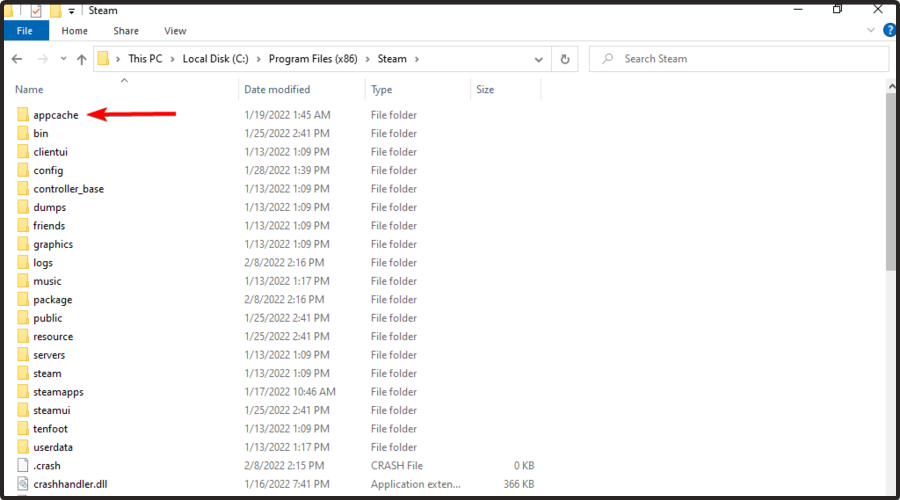Image resolution: width=900 pixels, height=500 pixels.
Task: Click the CRASH File type cell
Action: (x=397, y=466)
